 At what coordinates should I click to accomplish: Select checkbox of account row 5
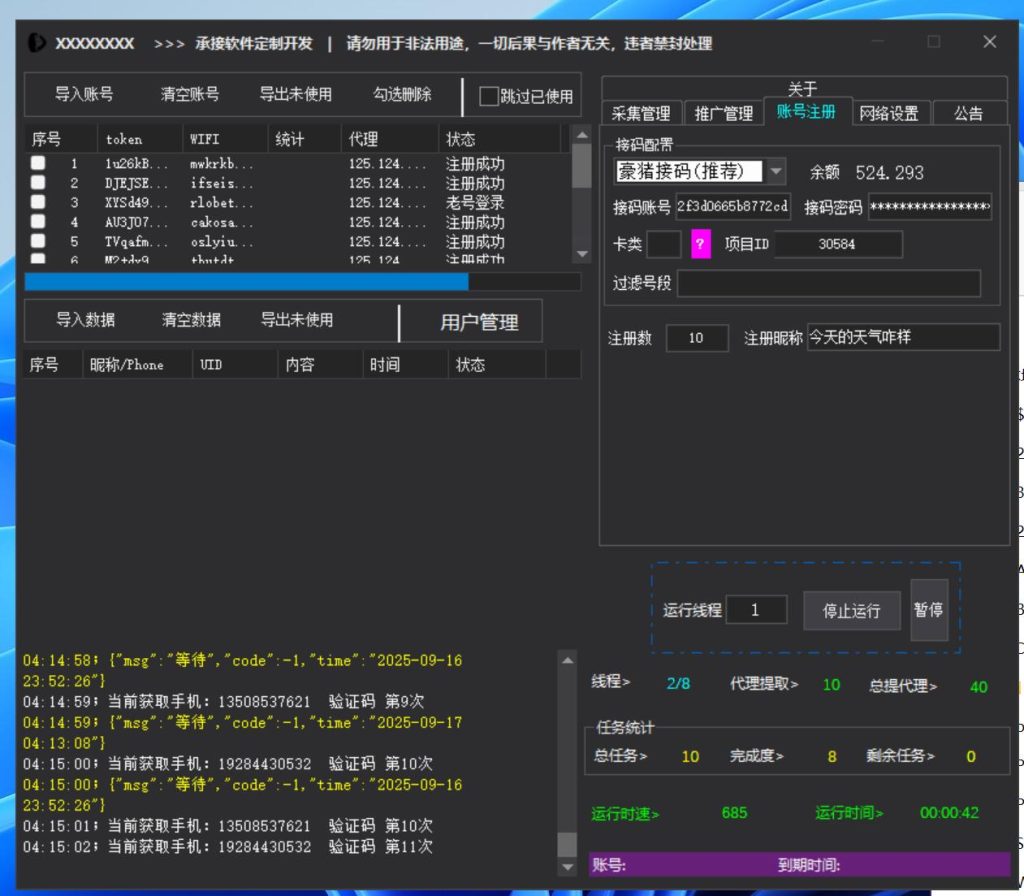[38, 241]
